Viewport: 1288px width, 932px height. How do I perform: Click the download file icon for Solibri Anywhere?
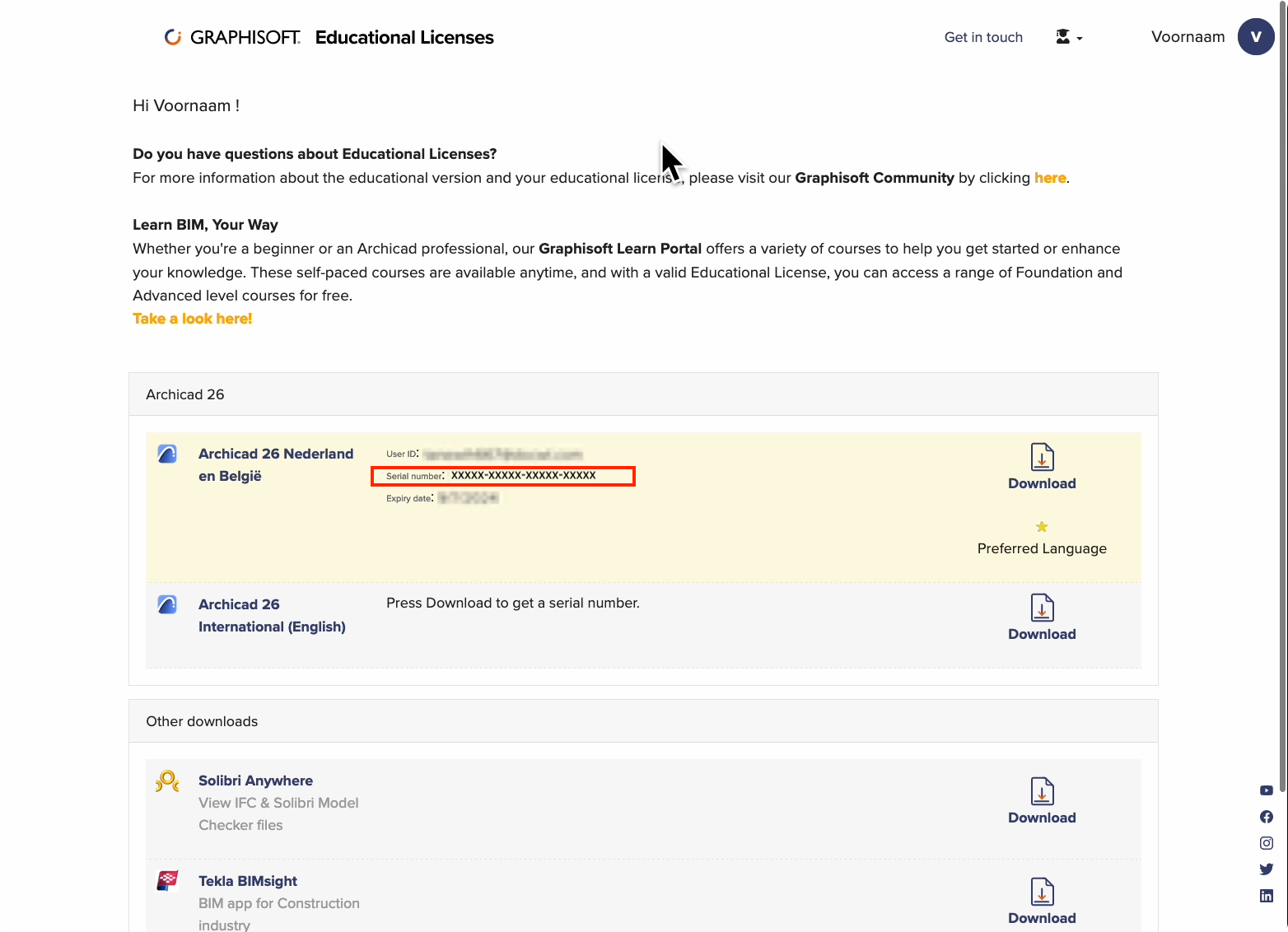click(1042, 791)
